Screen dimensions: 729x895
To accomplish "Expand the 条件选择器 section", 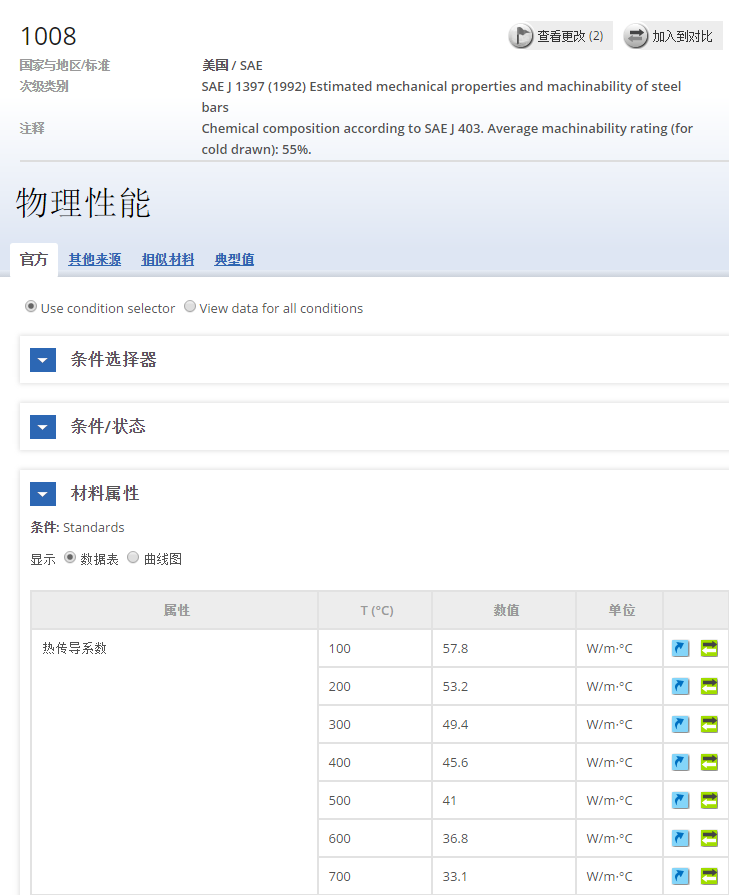I will coord(43,360).
